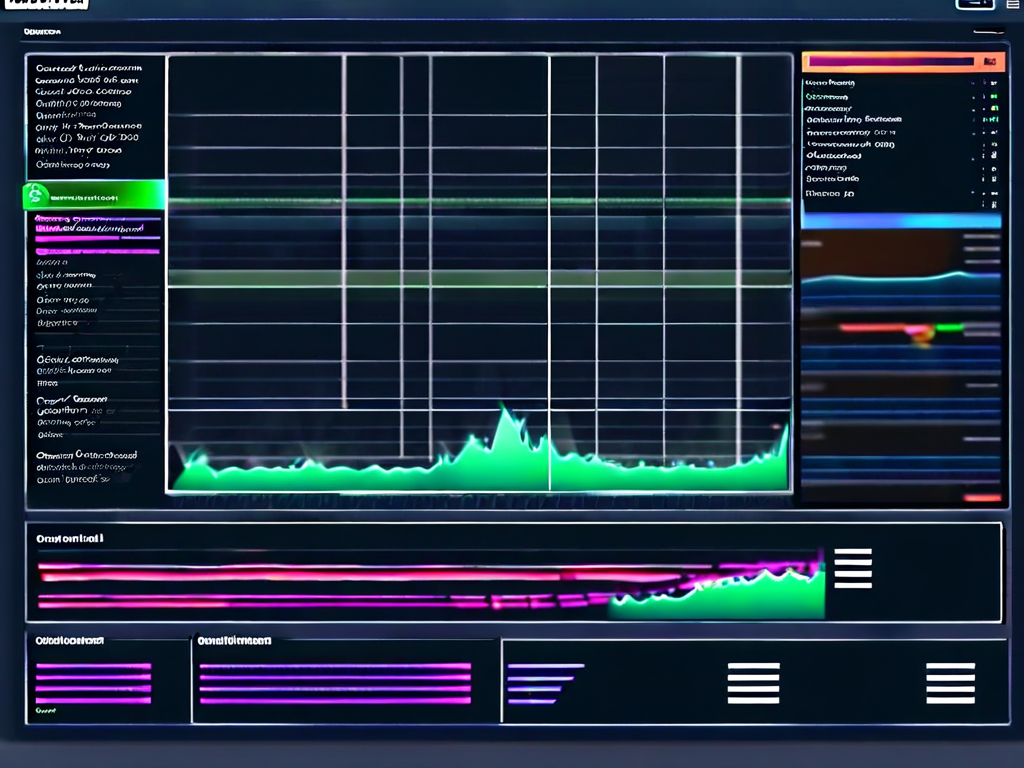1024x768 pixels.
Task: Select the tab label below the top-left logo
Action: point(43,32)
